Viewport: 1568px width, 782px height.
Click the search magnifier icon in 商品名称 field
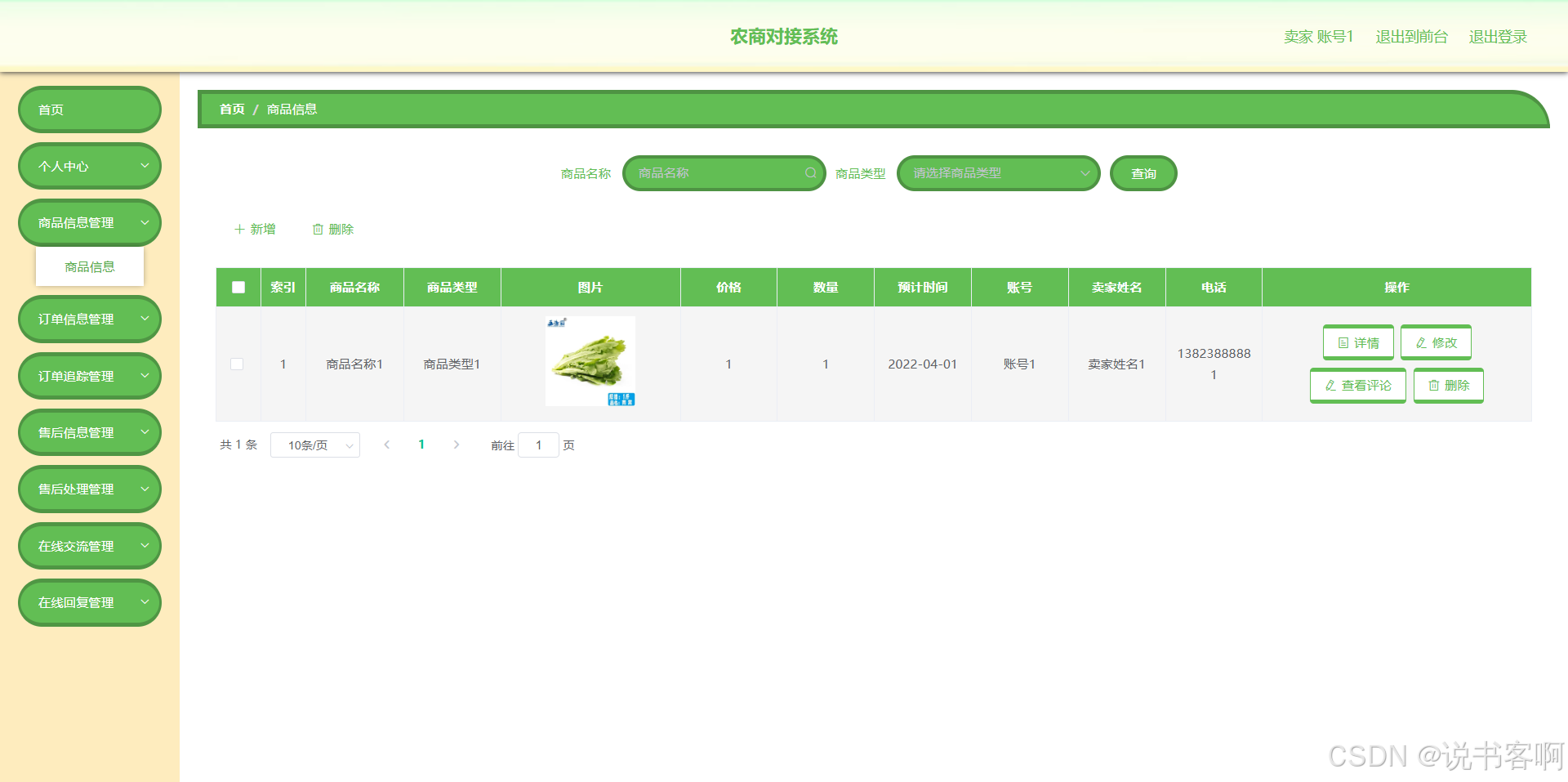click(810, 173)
